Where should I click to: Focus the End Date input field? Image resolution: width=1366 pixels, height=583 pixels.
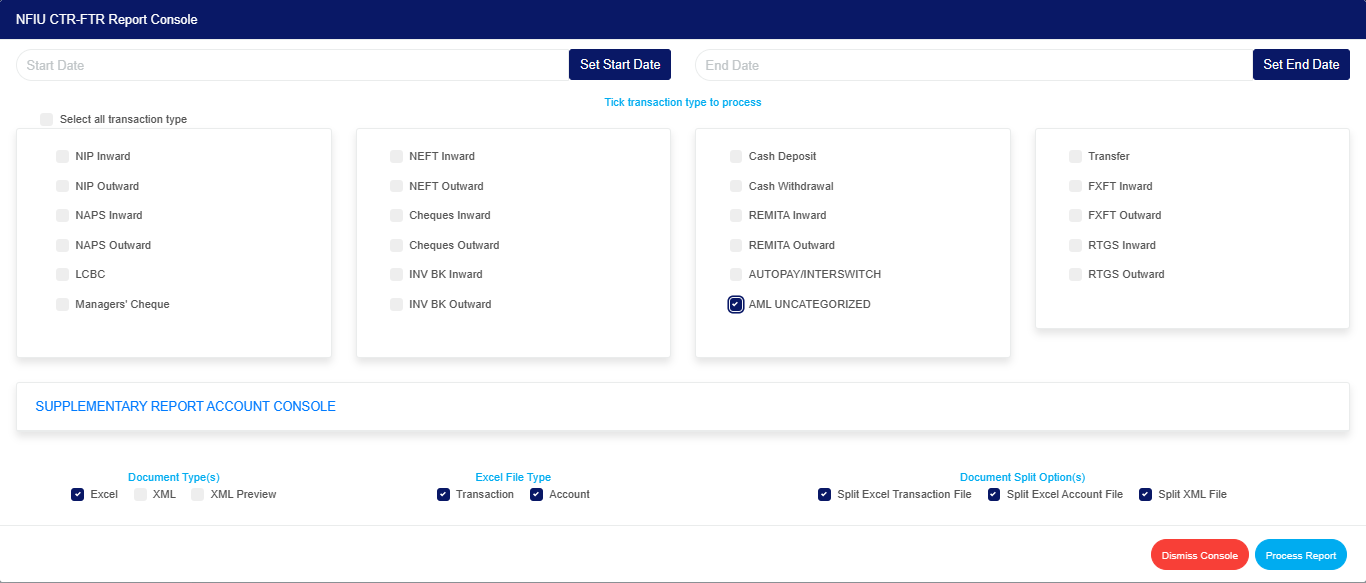point(972,65)
